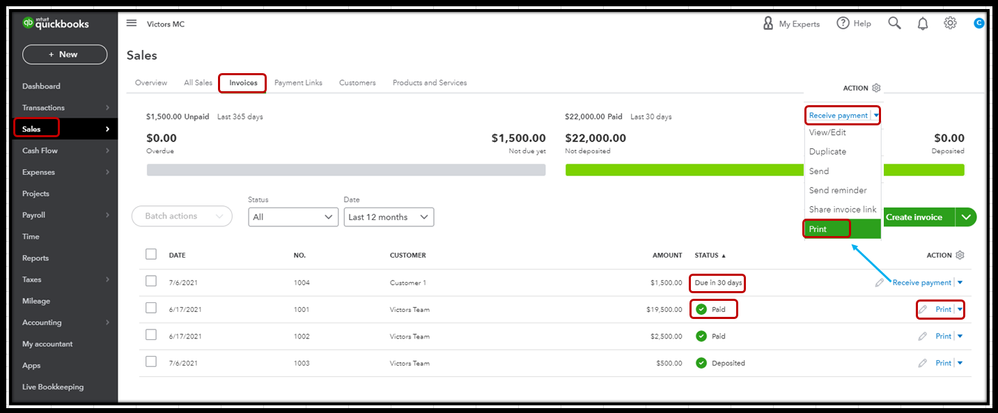Viewport: 998px width, 413px height.
Task: Click the pencil icon for invoice 1003
Action: pyautogui.click(x=922, y=363)
